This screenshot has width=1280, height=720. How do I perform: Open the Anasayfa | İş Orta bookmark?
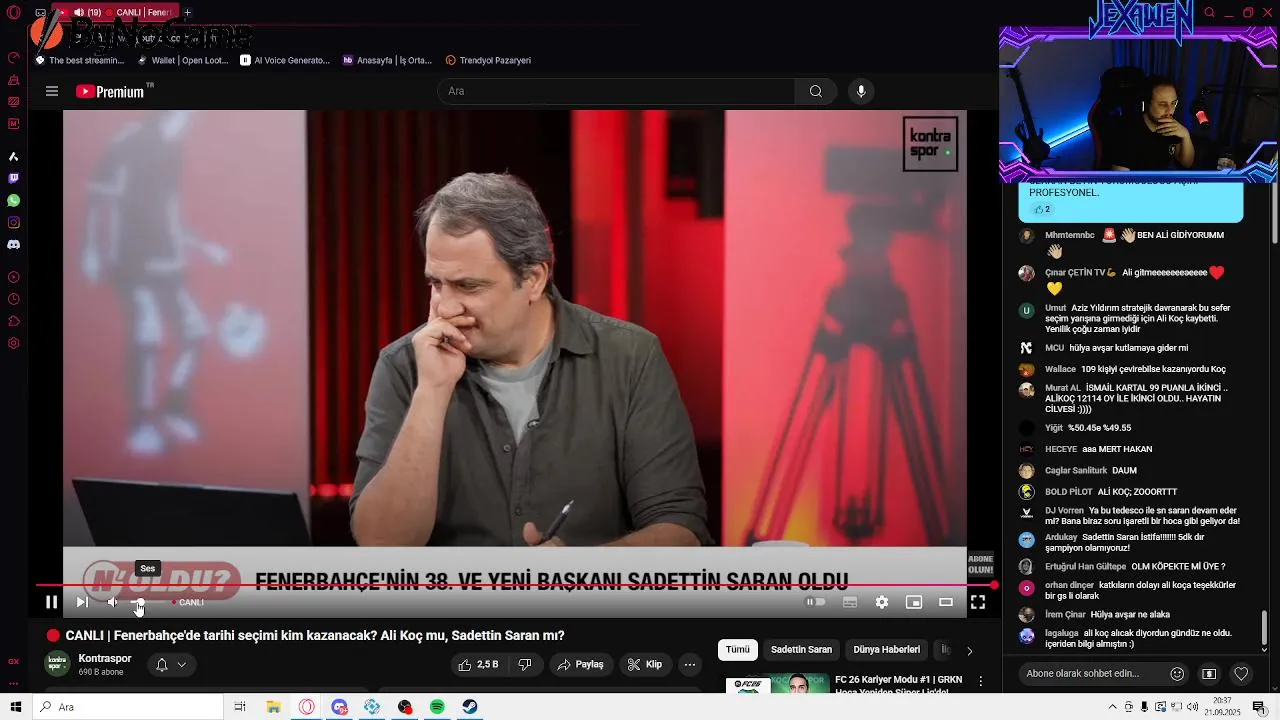(x=388, y=60)
